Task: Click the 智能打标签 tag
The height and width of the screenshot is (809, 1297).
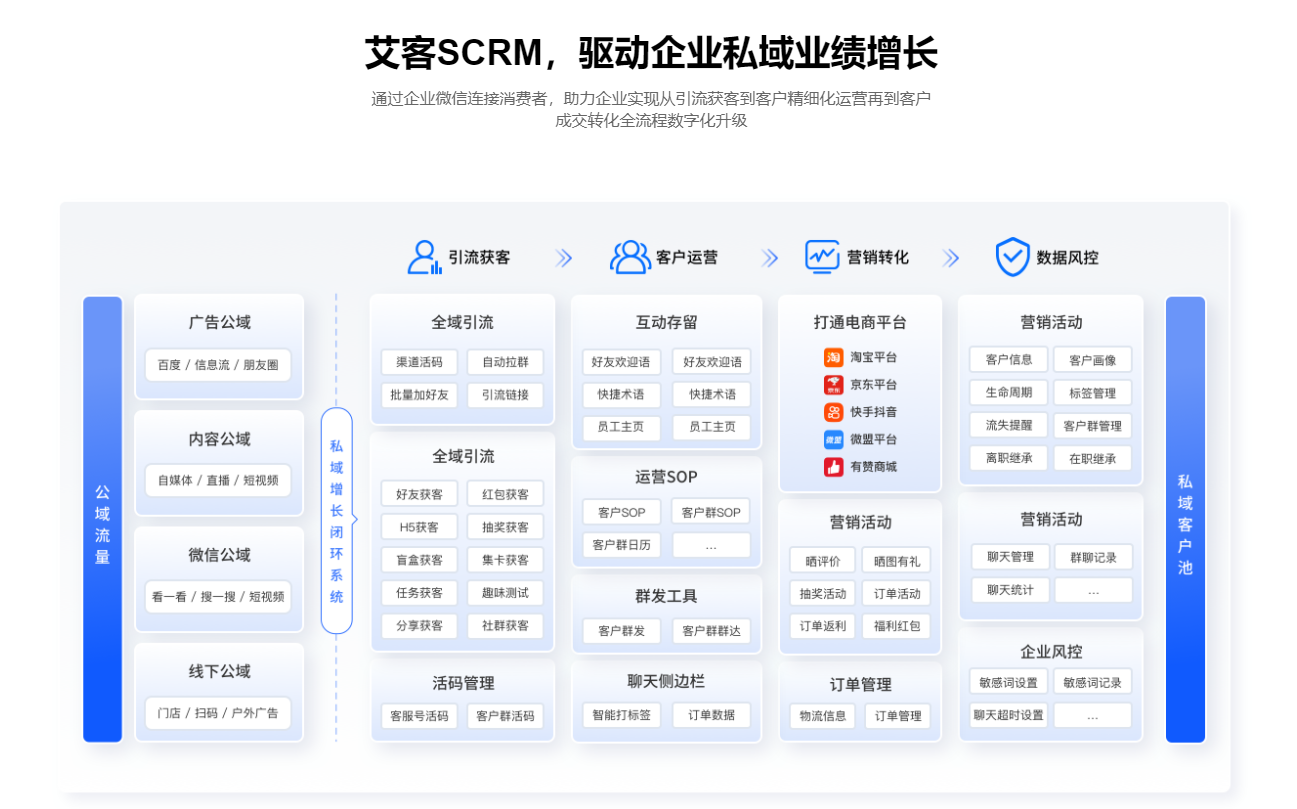Action: click(x=621, y=715)
